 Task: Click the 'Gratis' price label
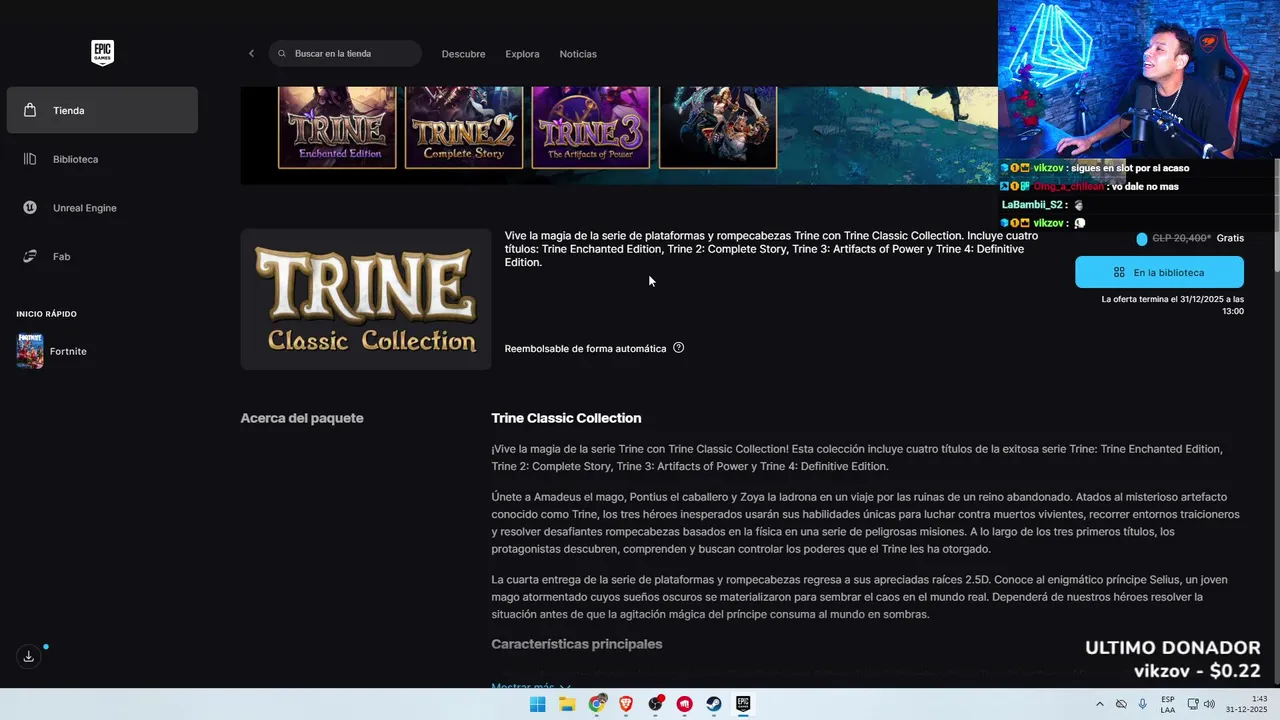1230,239
